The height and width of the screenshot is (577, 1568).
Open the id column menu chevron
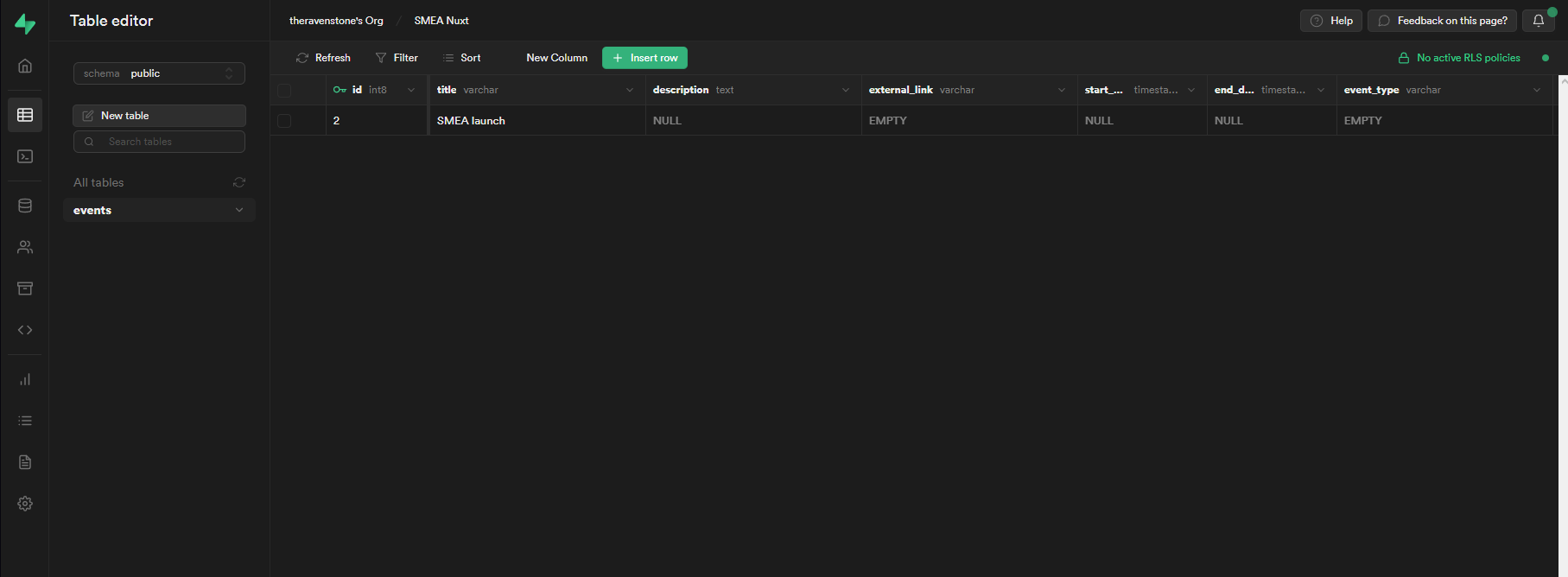(411, 90)
